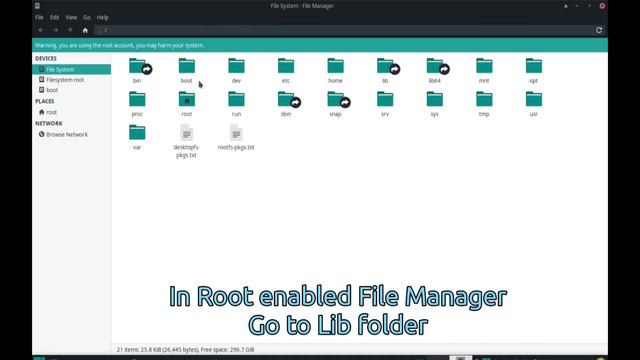
Task: Go back with the back arrow
Action: (x=41, y=30)
